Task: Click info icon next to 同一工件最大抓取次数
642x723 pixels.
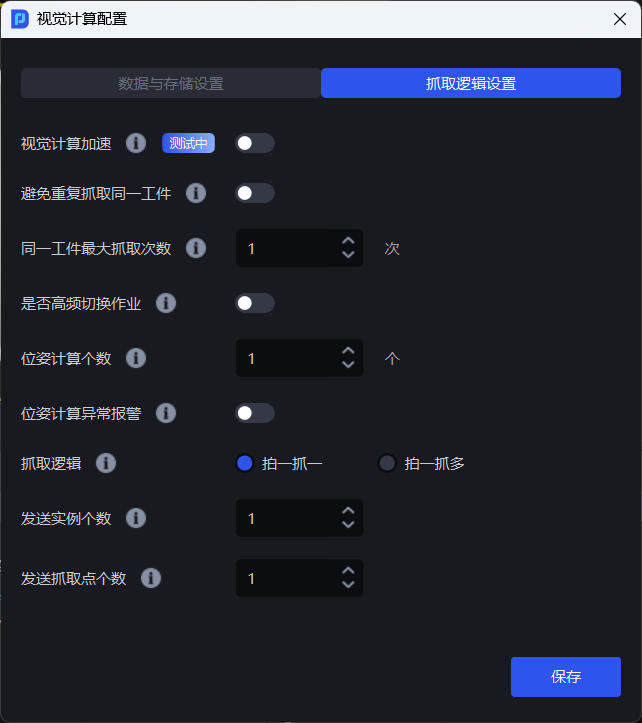Action: point(196,248)
